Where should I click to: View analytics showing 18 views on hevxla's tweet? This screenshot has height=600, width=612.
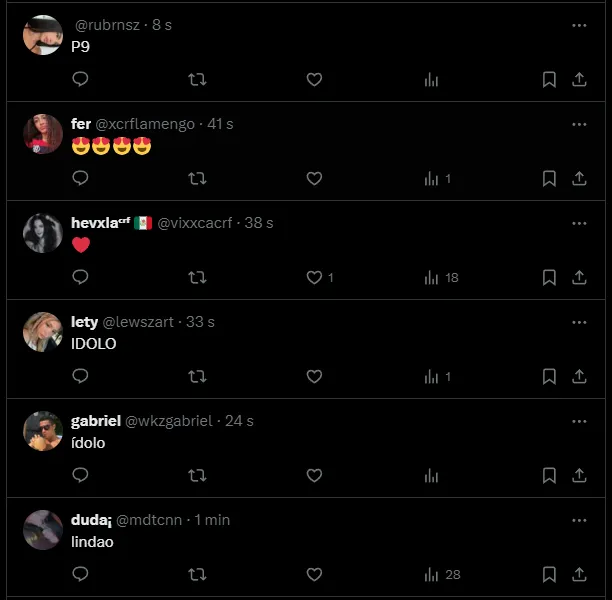(x=441, y=278)
